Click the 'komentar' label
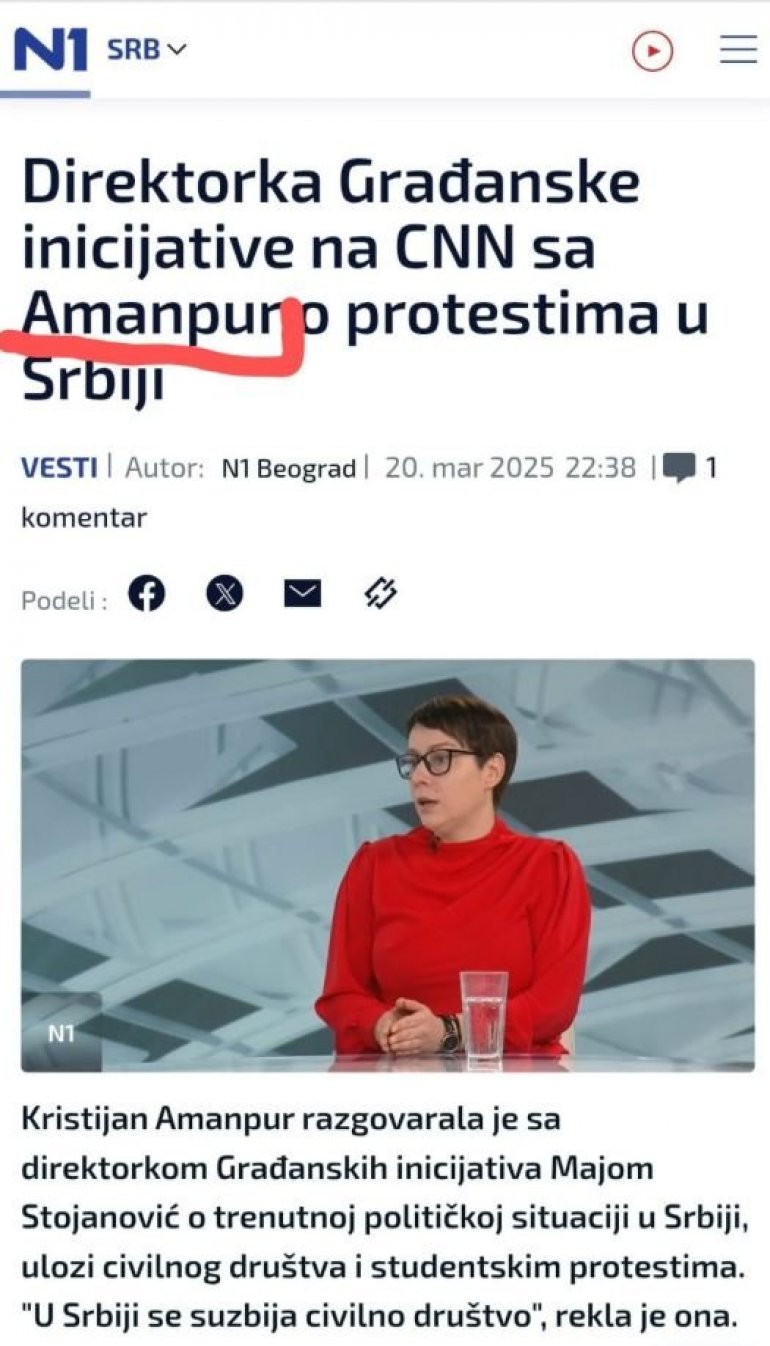Screen dimensions: 770x1346 (84, 517)
